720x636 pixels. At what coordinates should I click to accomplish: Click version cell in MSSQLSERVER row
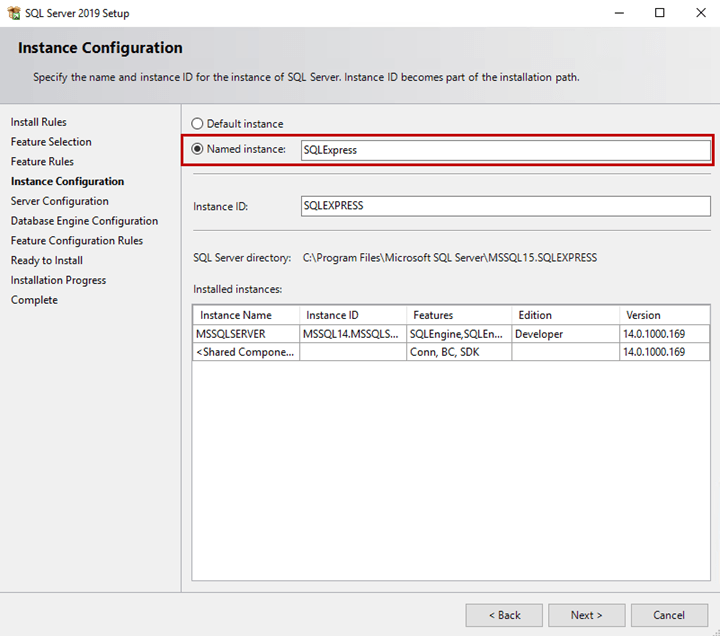tap(664, 334)
